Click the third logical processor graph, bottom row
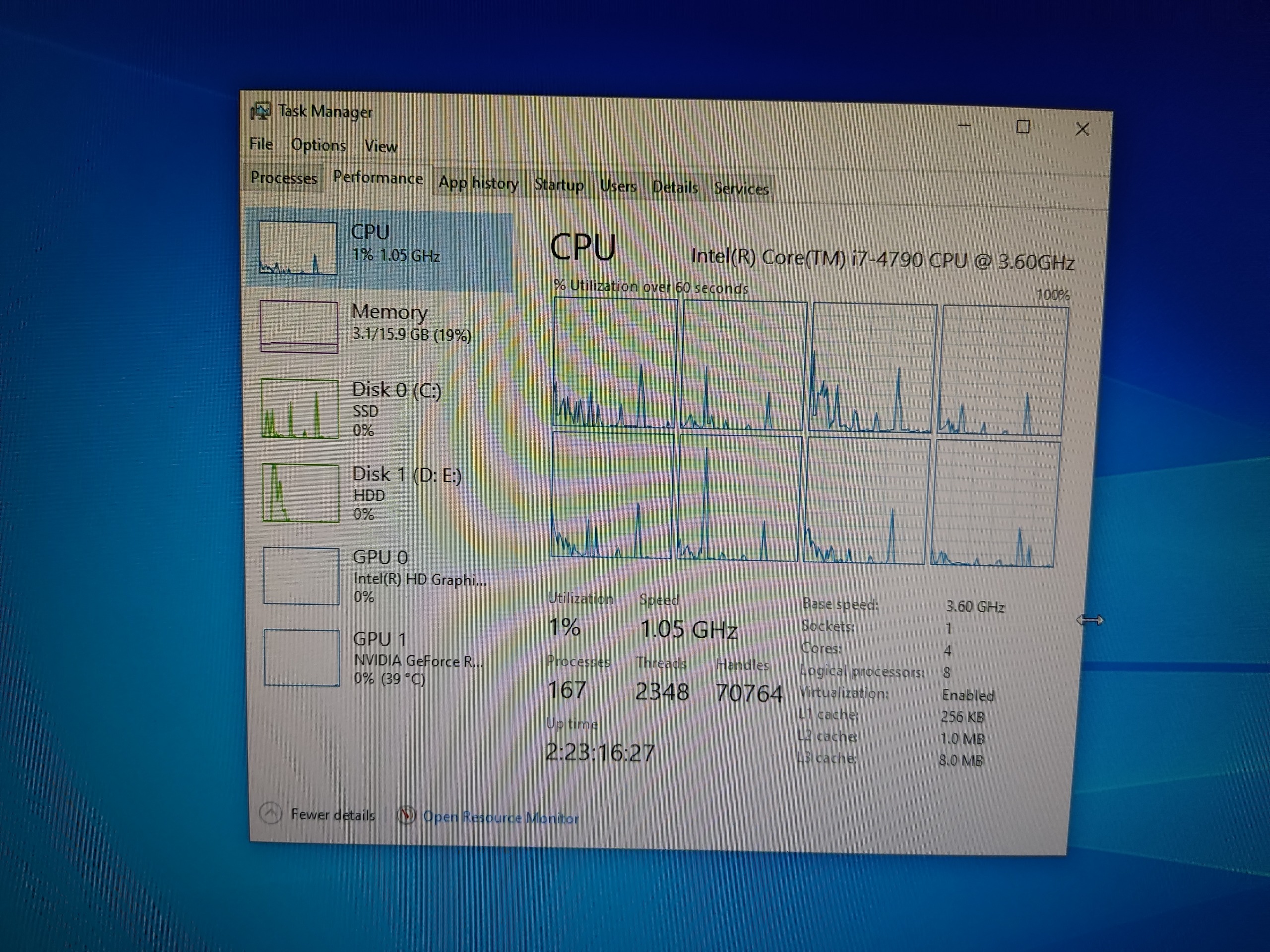The height and width of the screenshot is (952, 1270). tap(867, 501)
